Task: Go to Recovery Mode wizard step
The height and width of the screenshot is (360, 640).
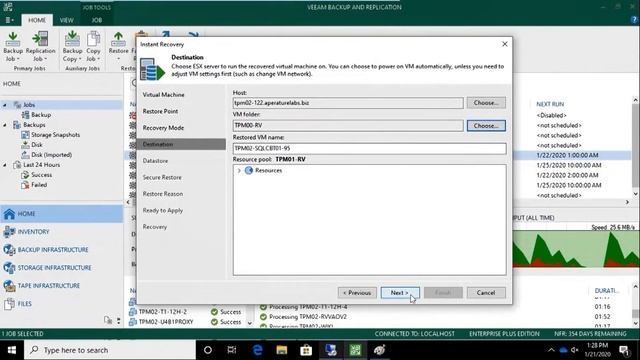Action: [x=163, y=128]
